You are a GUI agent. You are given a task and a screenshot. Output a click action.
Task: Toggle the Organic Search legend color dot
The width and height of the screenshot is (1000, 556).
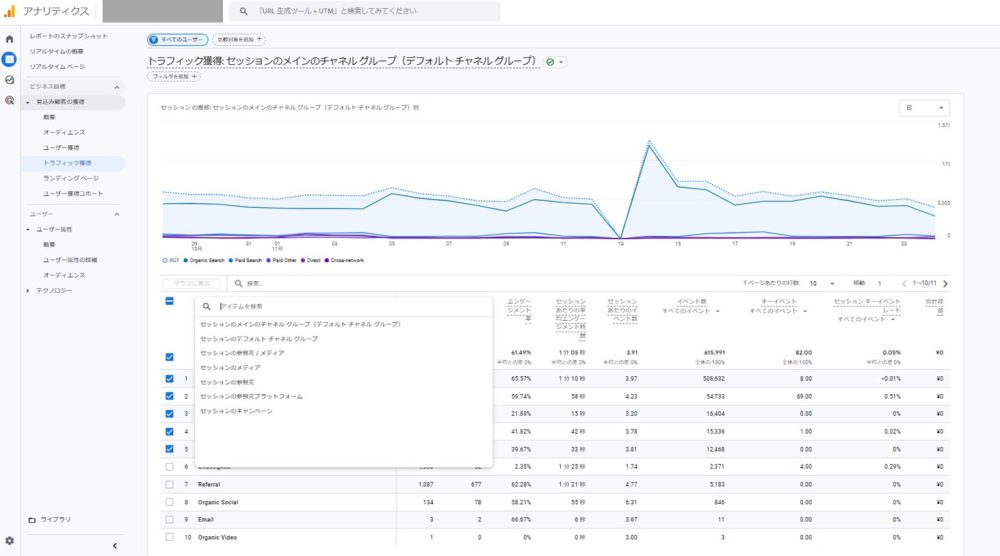[x=186, y=260]
